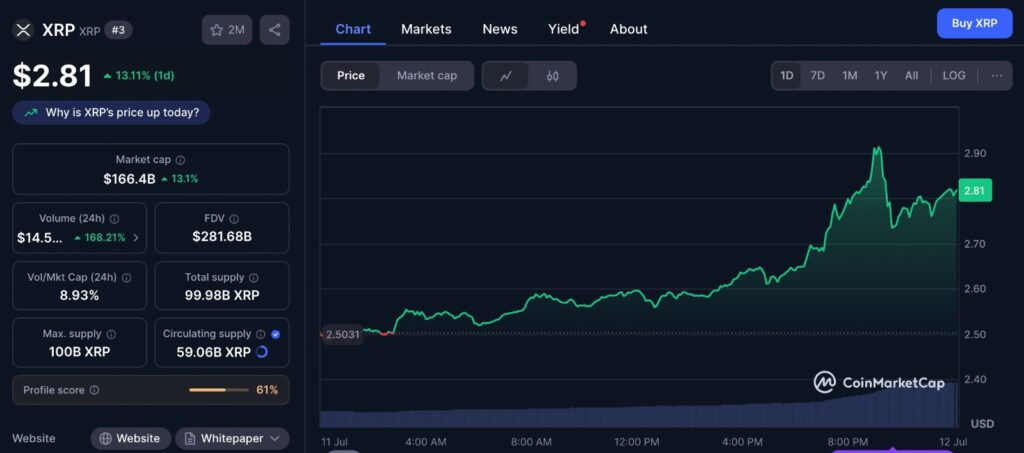Open the chart more-options ellipsis
This screenshot has width=1024, height=453.
(997, 76)
